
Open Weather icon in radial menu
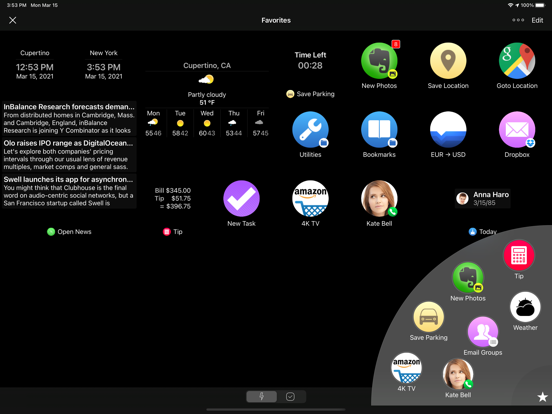tap(525, 307)
